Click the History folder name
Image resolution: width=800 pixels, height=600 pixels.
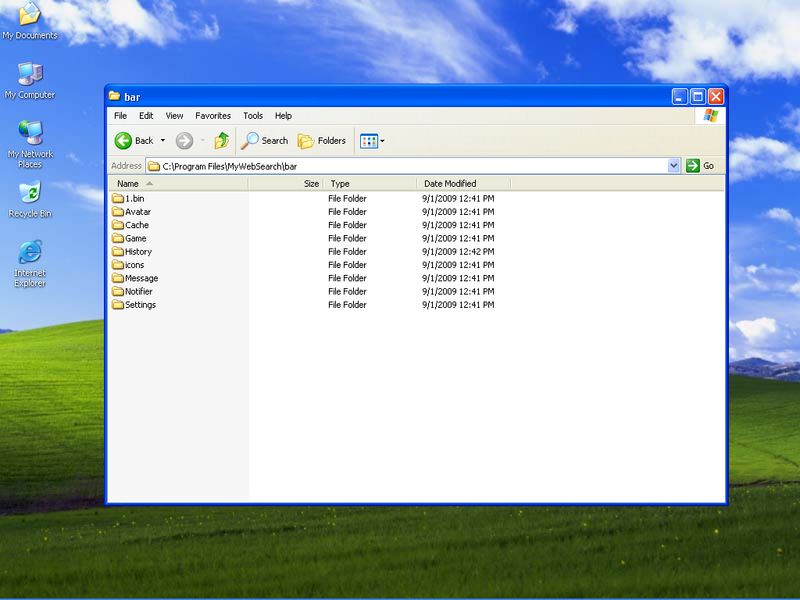point(138,252)
